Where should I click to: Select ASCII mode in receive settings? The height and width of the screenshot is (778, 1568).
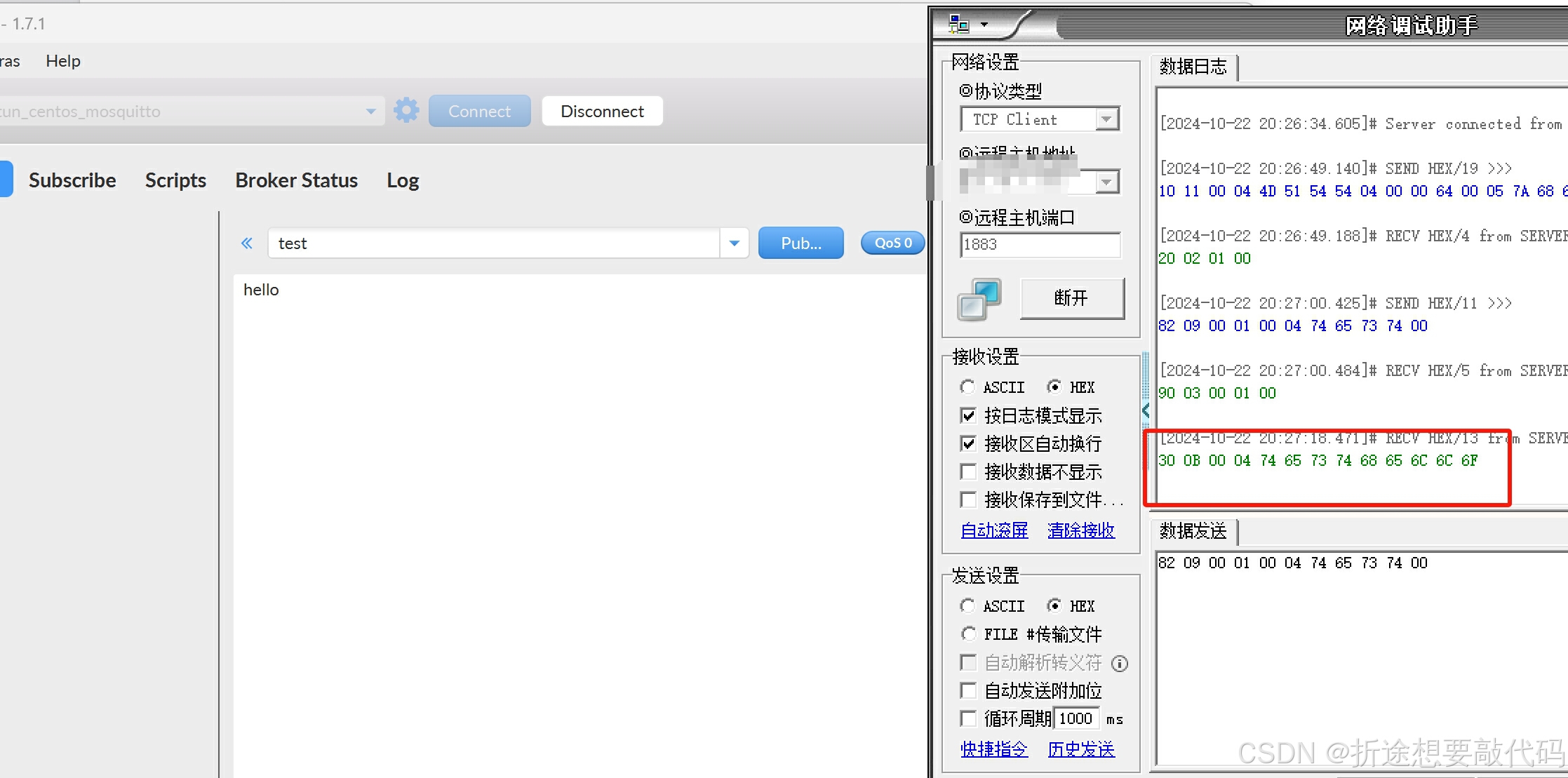click(x=967, y=387)
